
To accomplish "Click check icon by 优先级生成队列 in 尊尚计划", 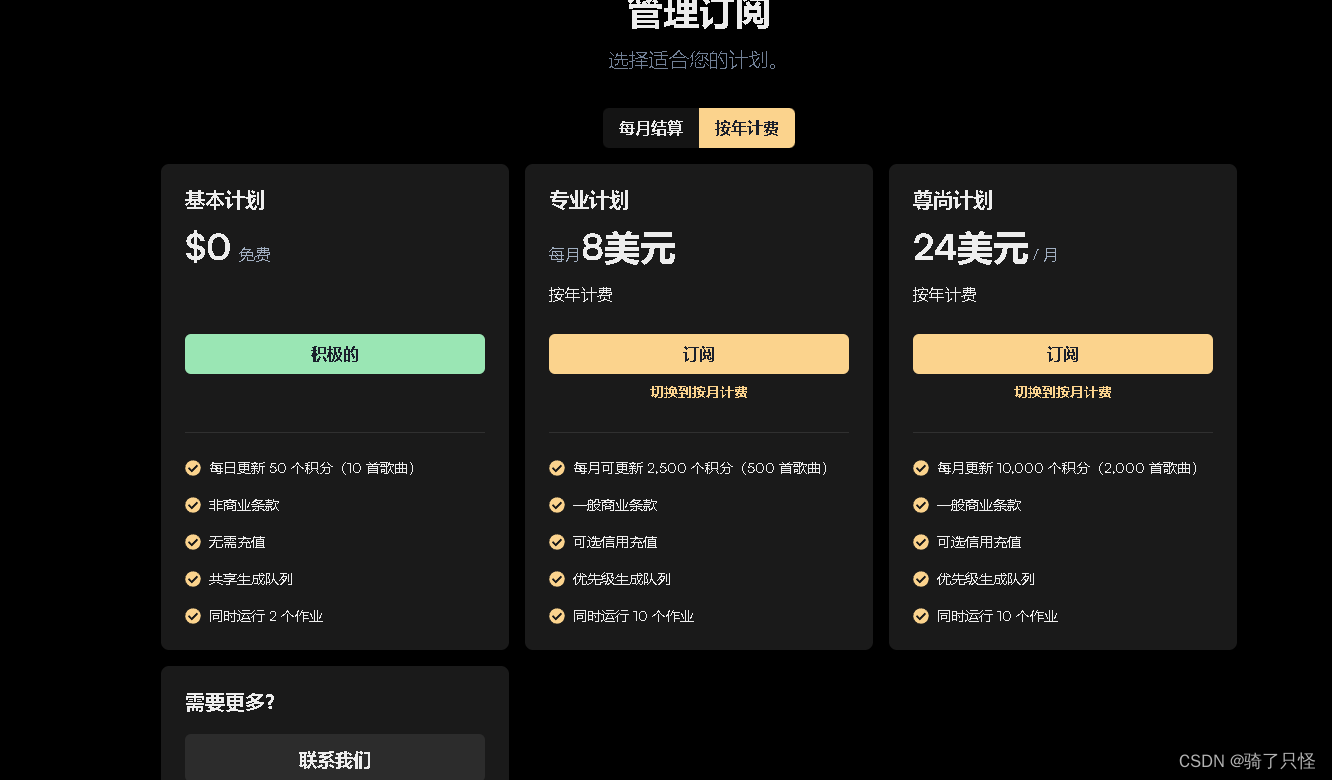I will [x=921, y=579].
